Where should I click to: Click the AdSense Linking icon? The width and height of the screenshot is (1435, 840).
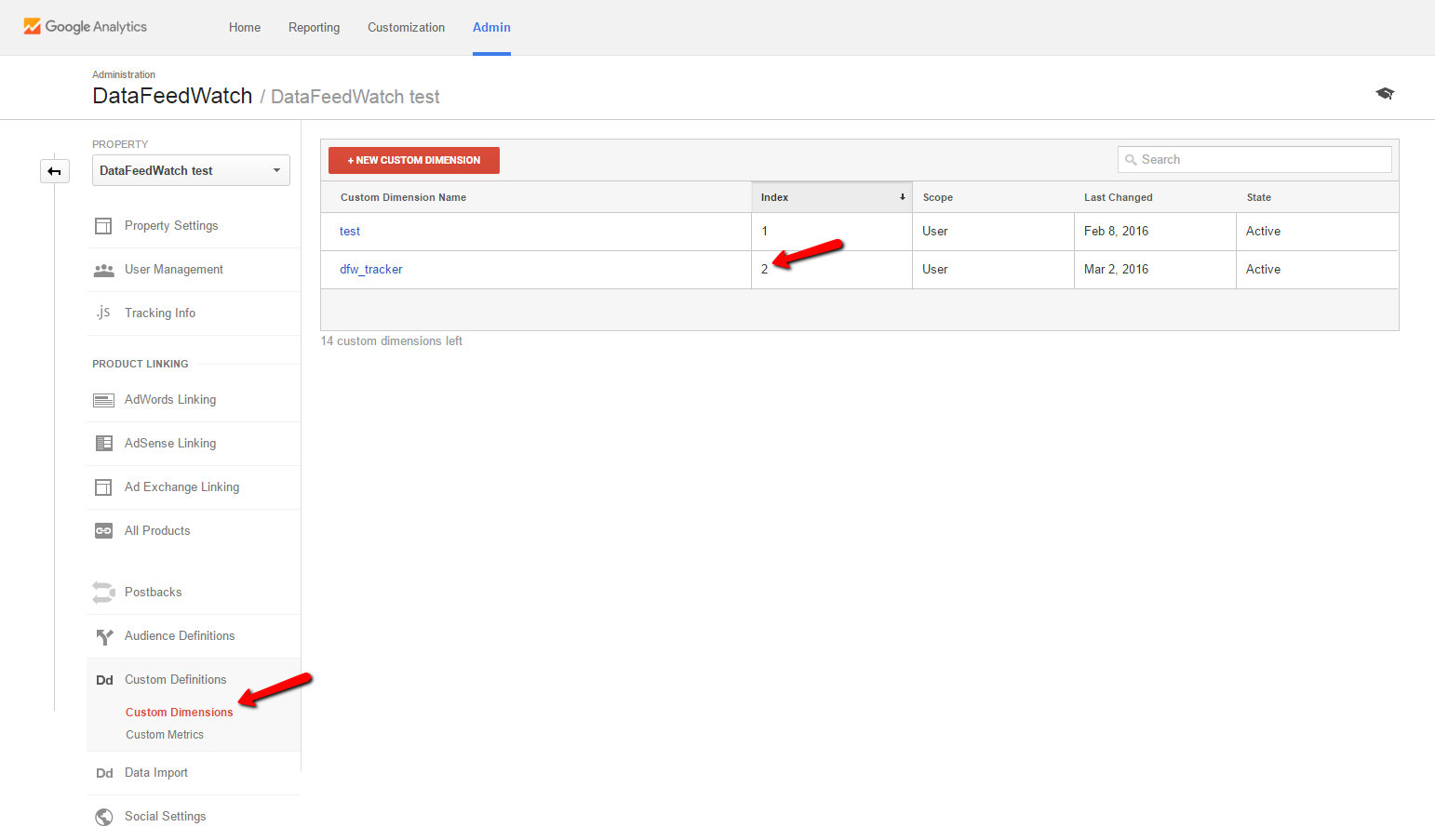click(x=103, y=444)
